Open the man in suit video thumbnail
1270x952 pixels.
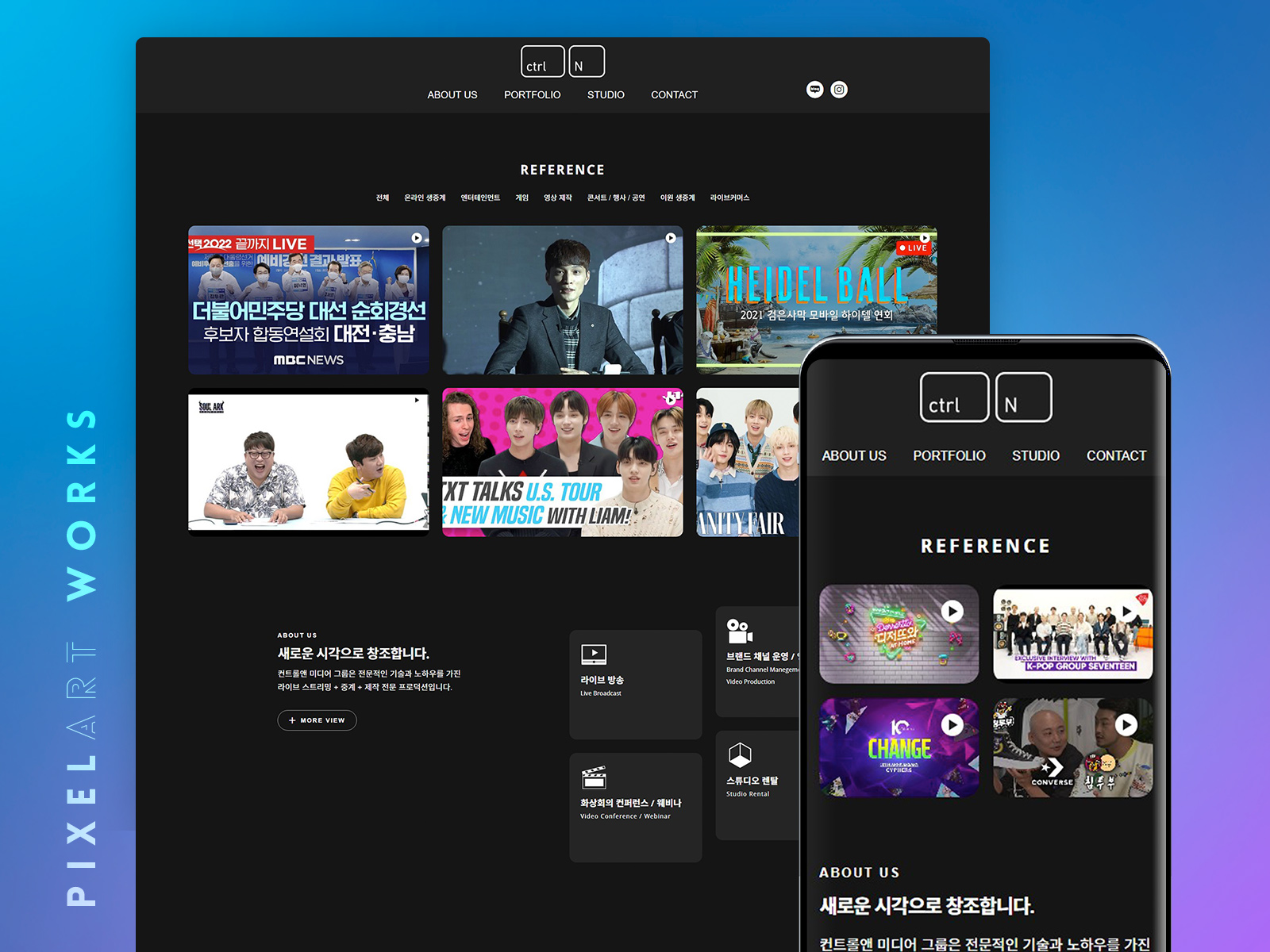coord(563,300)
